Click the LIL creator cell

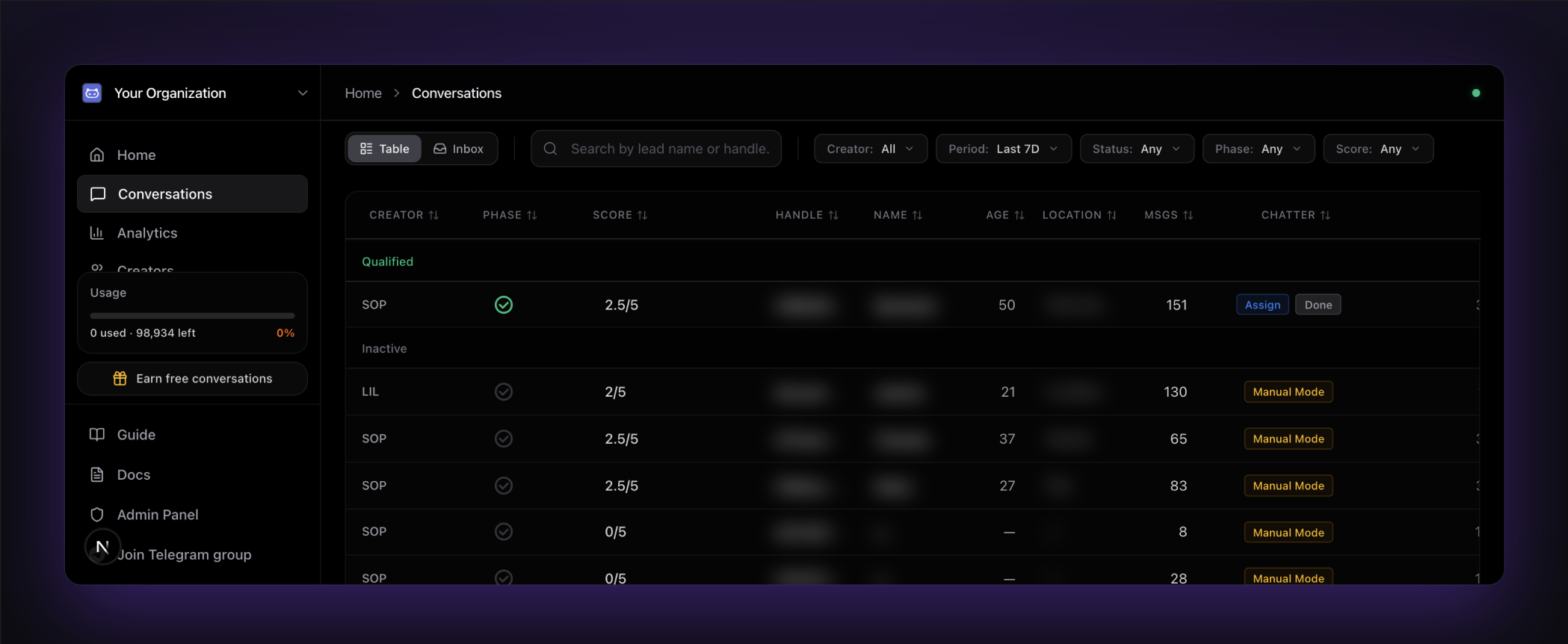pos(370,391)
